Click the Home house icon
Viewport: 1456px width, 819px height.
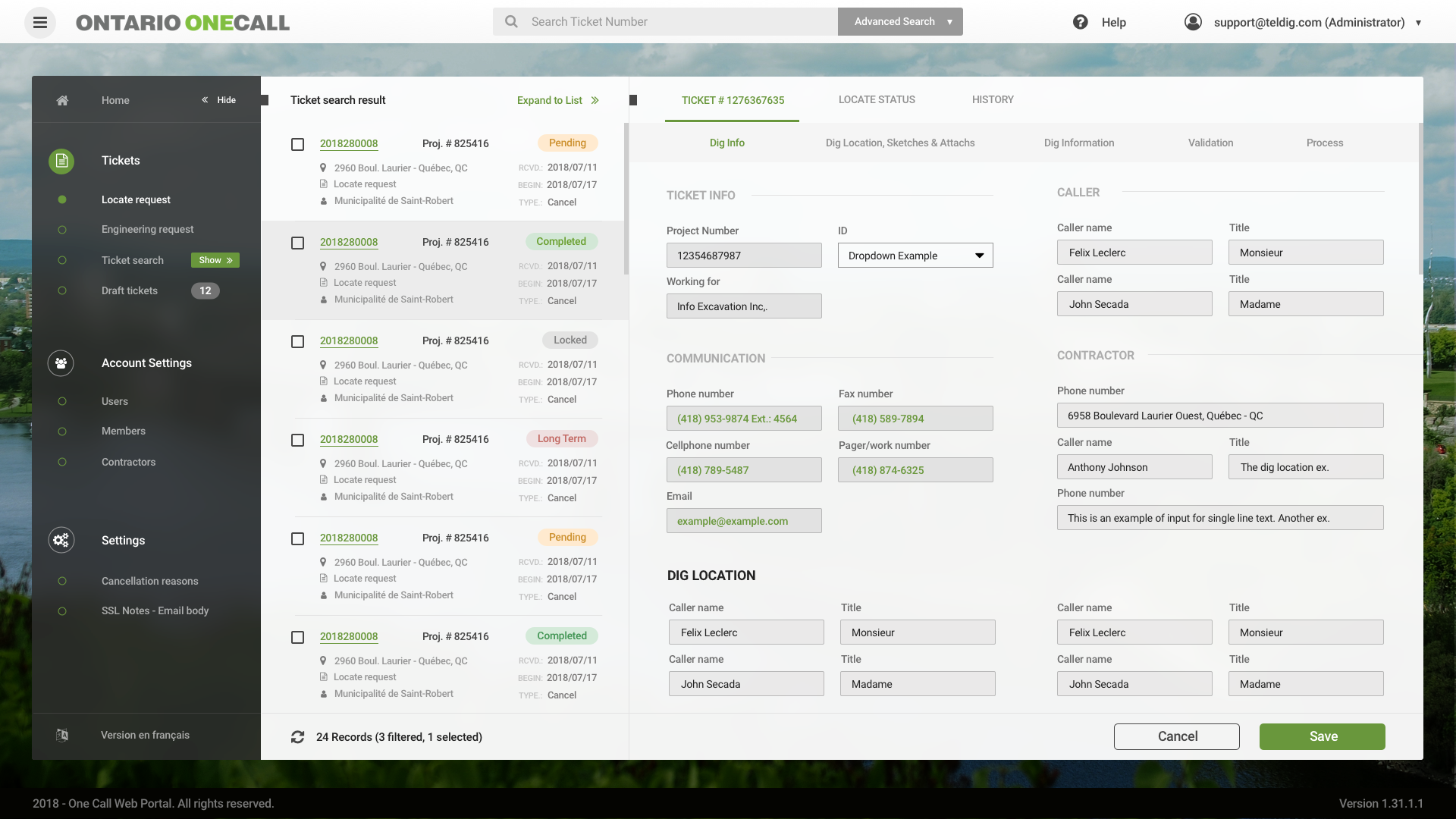[x=62, y=100]
